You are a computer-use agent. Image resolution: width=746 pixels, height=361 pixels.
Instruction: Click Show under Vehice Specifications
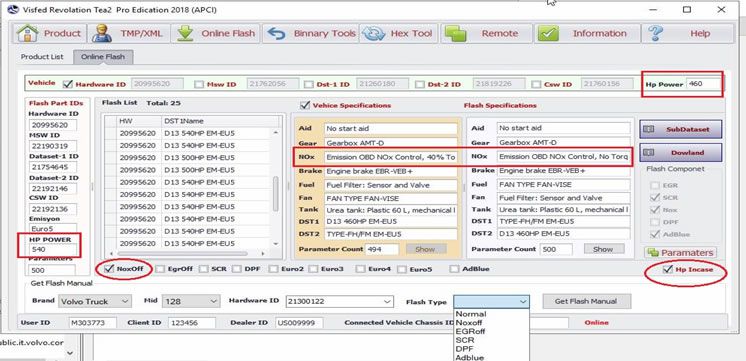click(x=425, y=249)
